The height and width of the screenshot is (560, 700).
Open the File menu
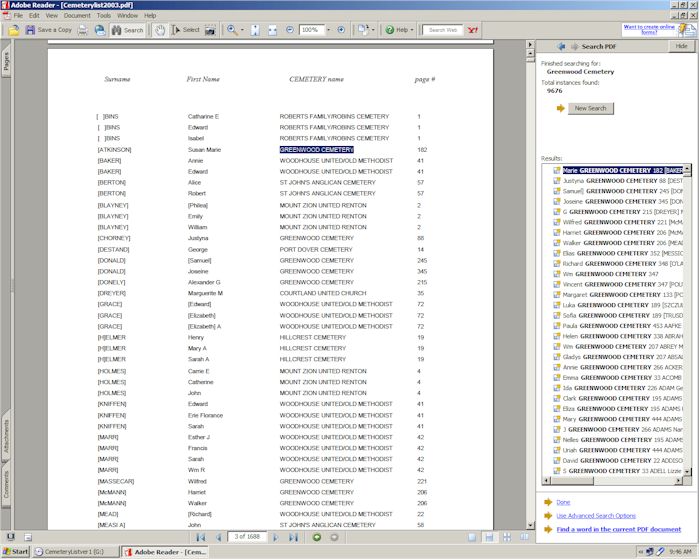coord(18,15)
